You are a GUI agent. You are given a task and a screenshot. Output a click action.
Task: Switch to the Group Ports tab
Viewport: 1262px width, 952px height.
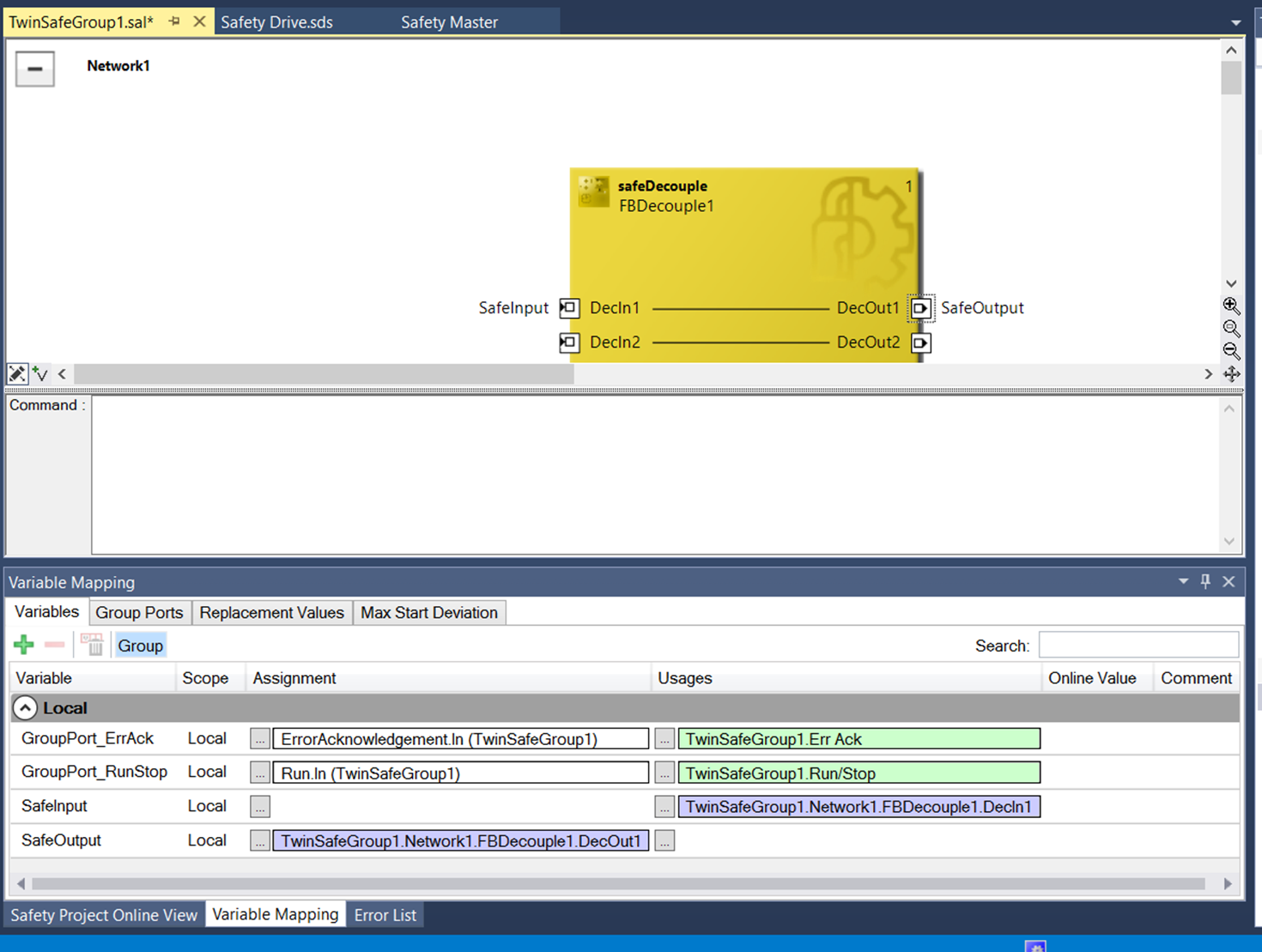[139, 613]
